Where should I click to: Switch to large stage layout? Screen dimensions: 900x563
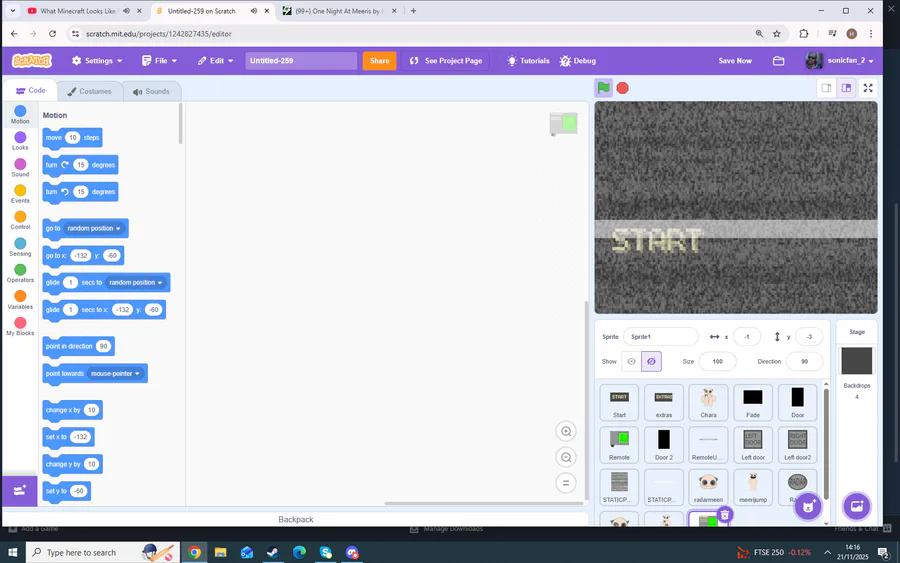pos(846,88)
